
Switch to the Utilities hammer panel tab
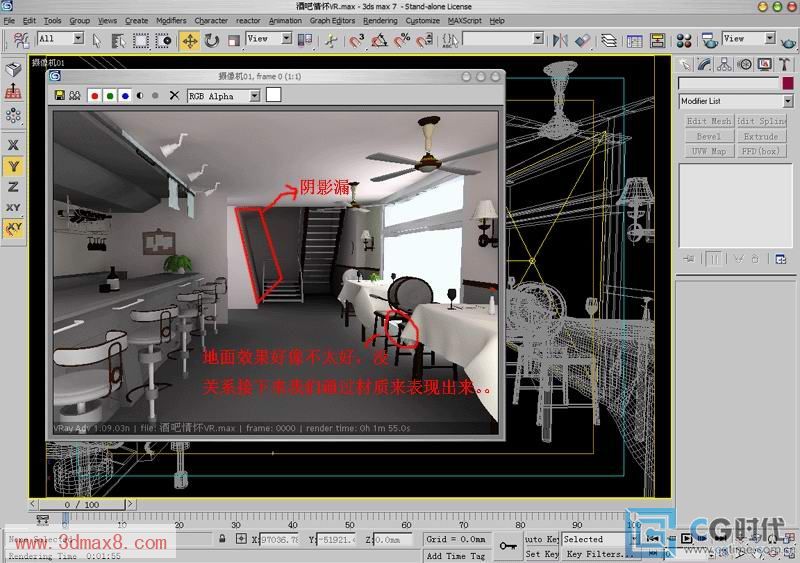[784, 64]
